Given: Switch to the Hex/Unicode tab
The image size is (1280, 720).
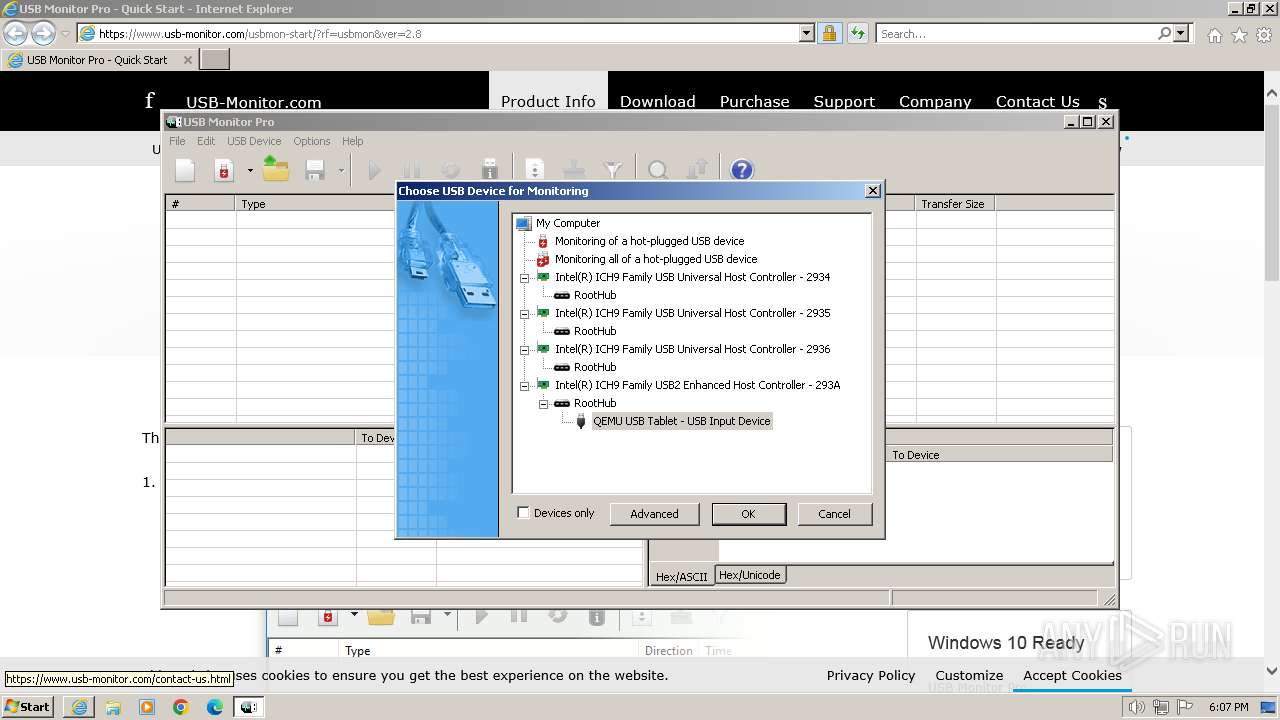Looking at the screenshot, I should click(750, 575).
